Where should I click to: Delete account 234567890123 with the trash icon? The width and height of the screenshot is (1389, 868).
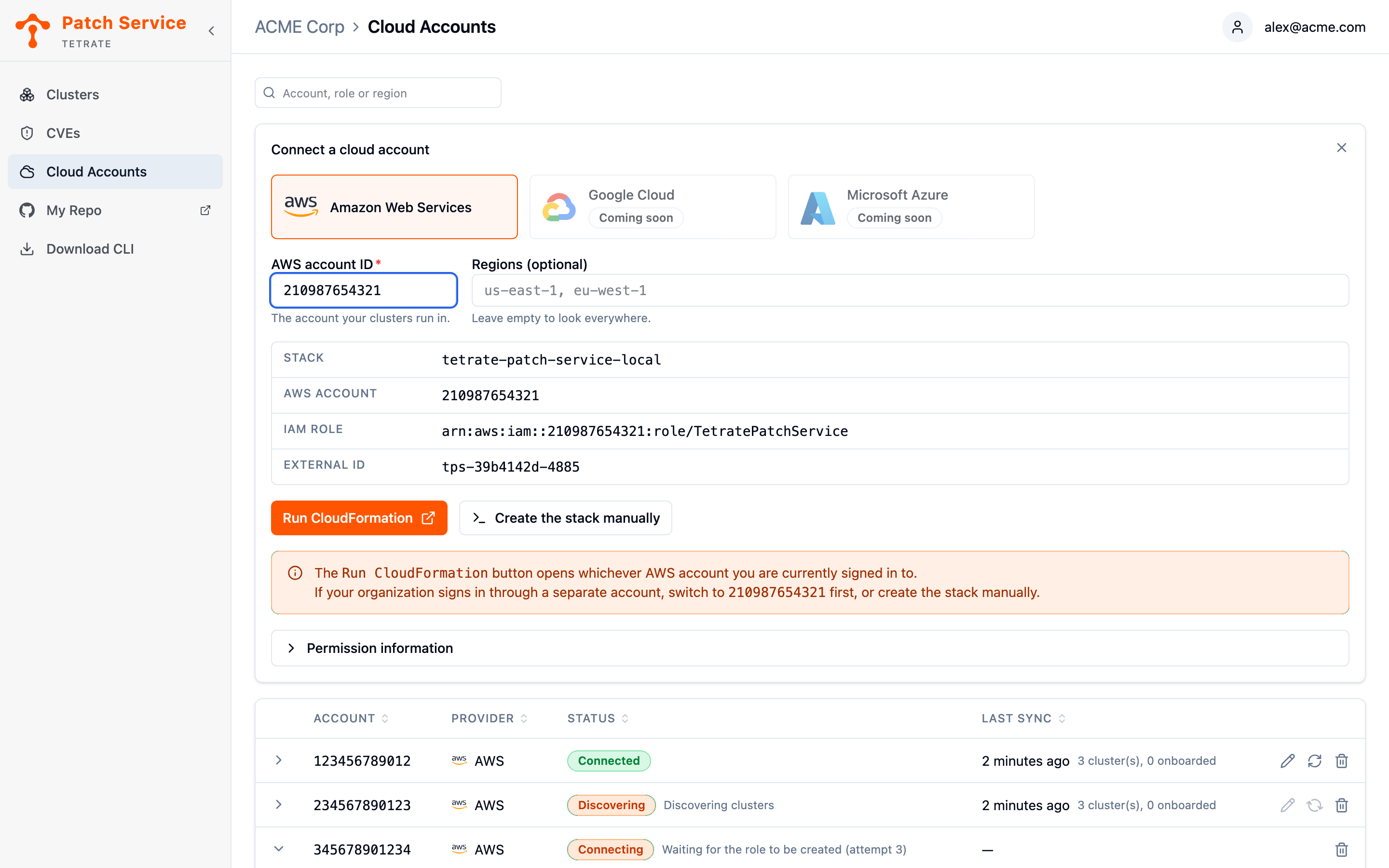1341,804
